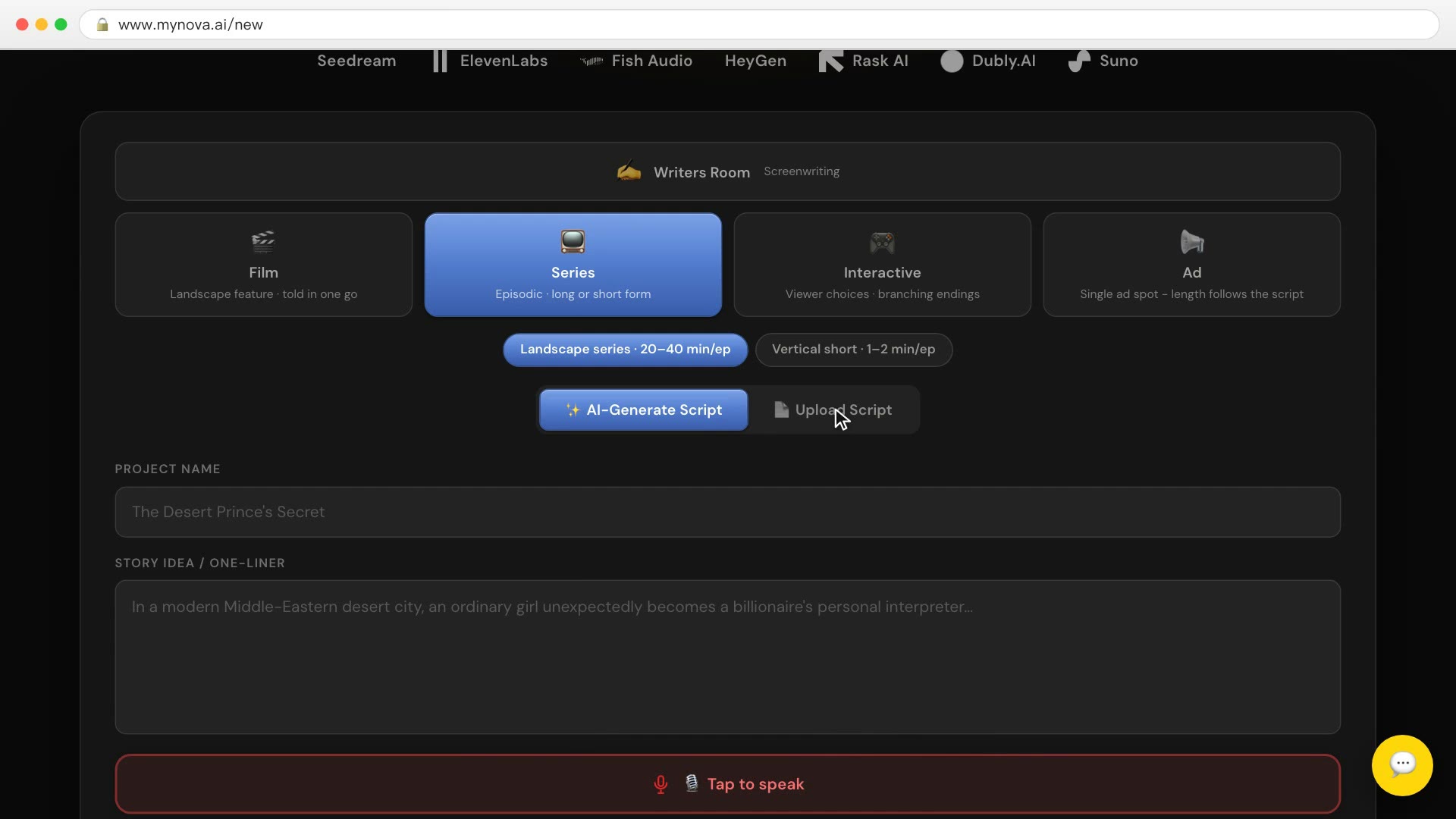Select Landscape series 20–40 min/ep option
Screen dimensions: 1456x819
coord(625,350)
